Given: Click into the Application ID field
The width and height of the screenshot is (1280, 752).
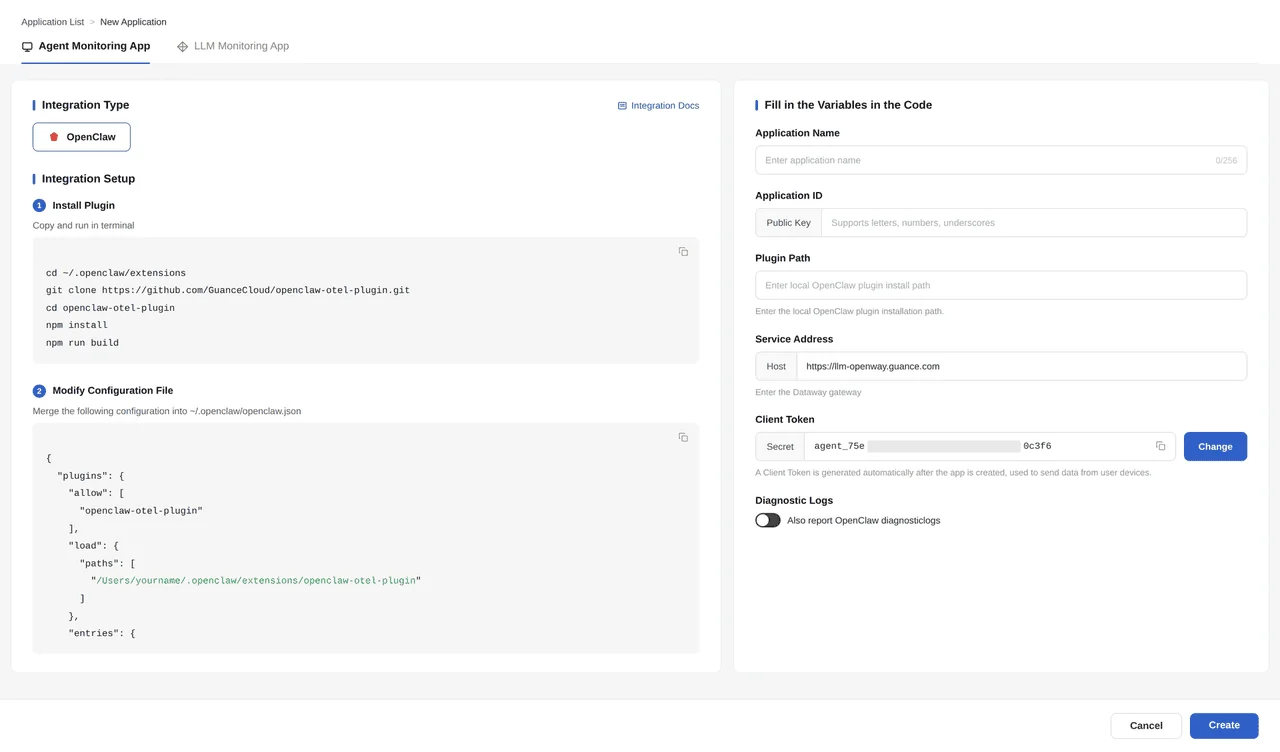Looking at the screenshot, I should 1034,223.
